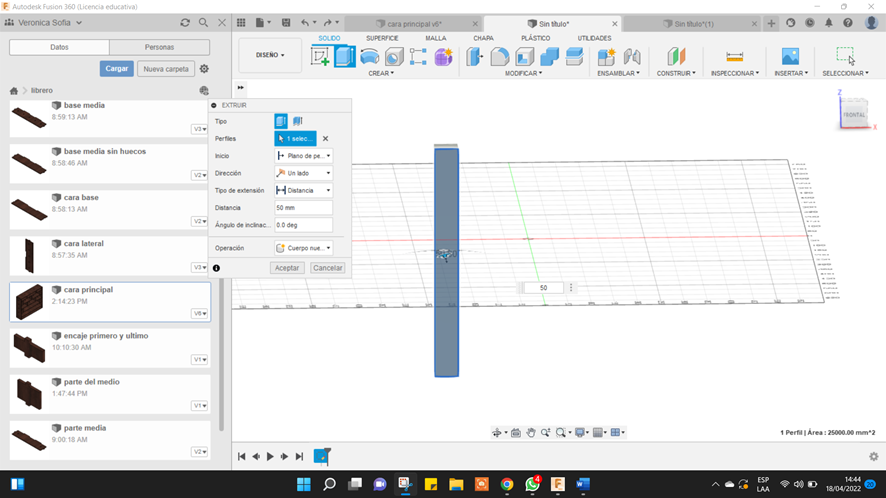Open data panel settings gear
This screenshot has width=886, height=498.
204,68
